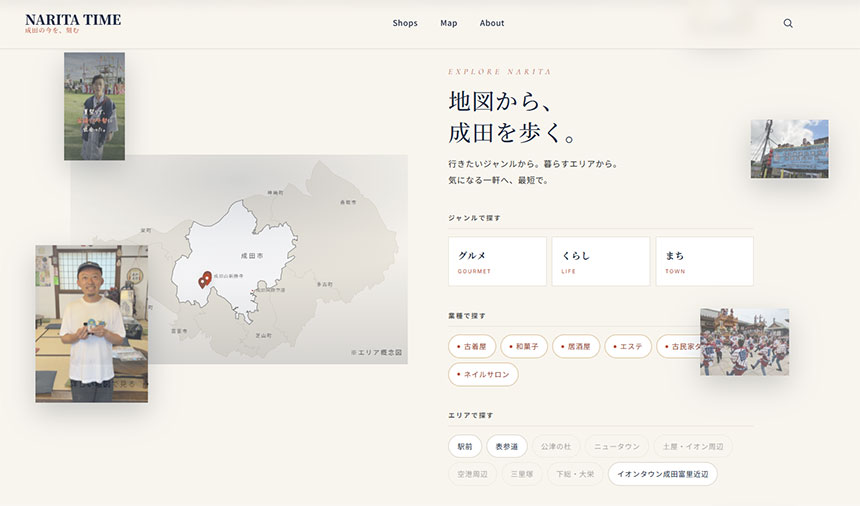Filter by the ニュータウン area chip
860x506 pixels.
(x=617, y=446)
